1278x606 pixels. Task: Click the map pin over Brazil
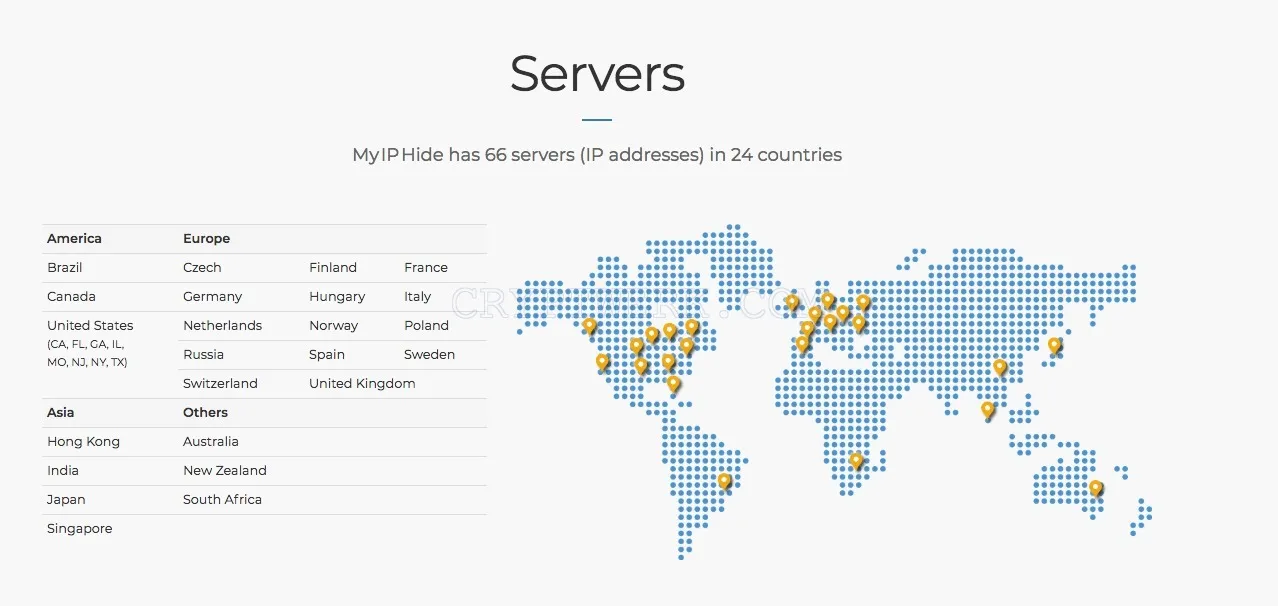click(725, 481)
